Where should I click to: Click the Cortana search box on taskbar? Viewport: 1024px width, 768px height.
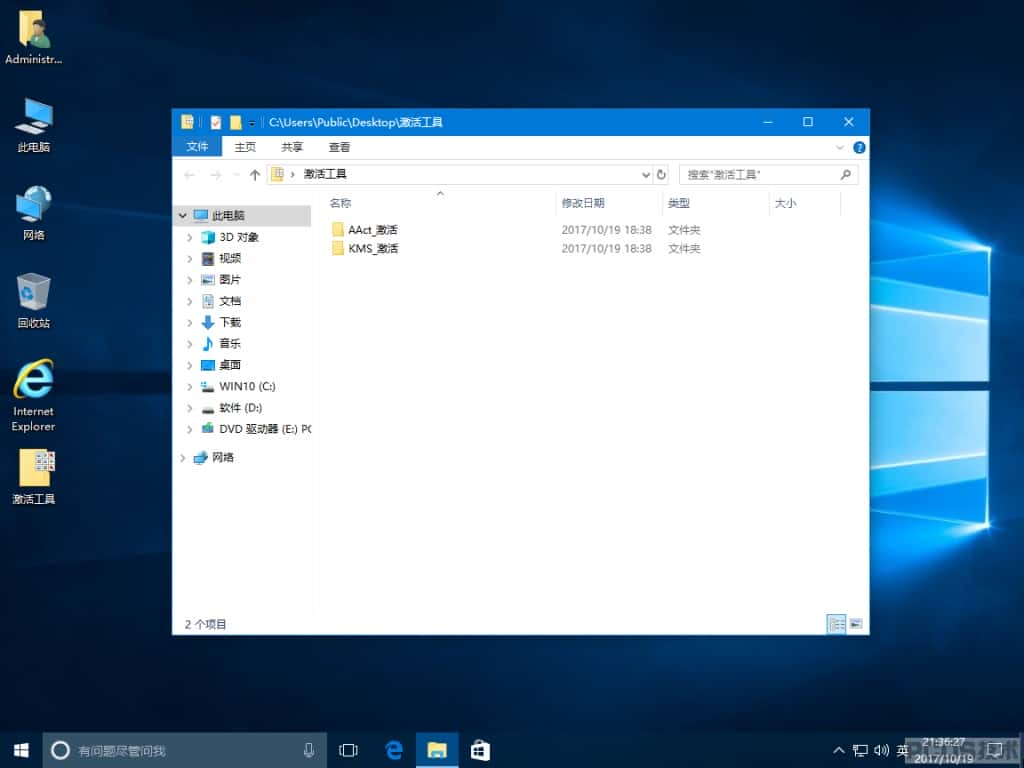[185, 750]
